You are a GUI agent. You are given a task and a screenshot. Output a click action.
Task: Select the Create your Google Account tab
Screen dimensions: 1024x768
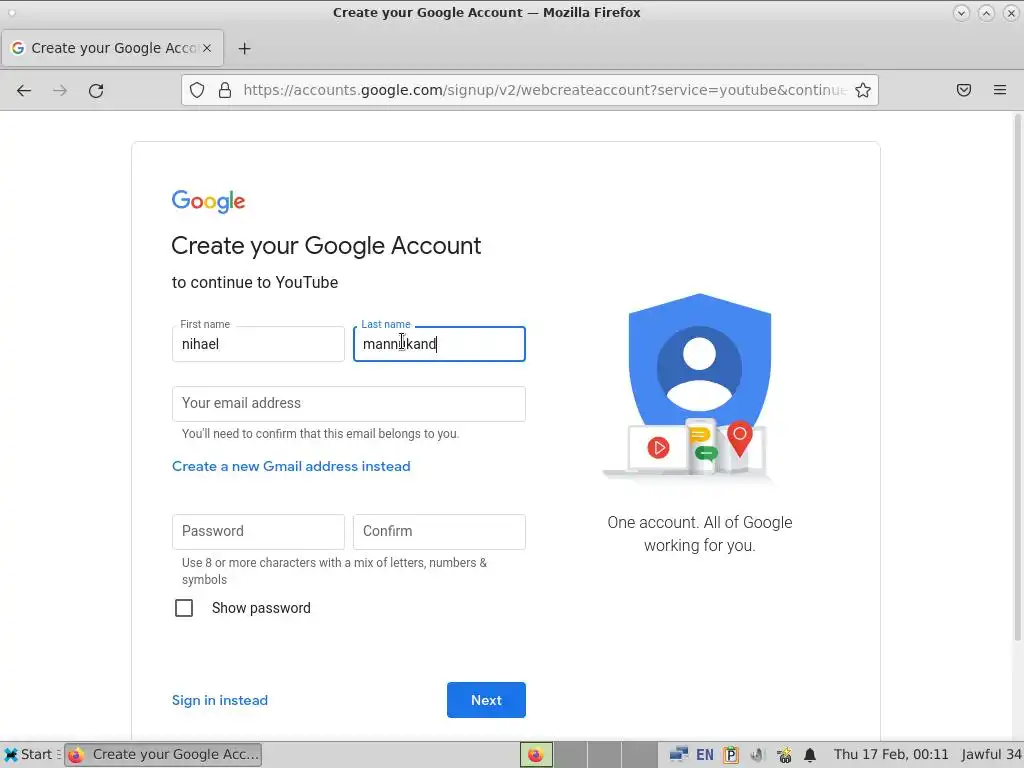[x=112, y=48]
